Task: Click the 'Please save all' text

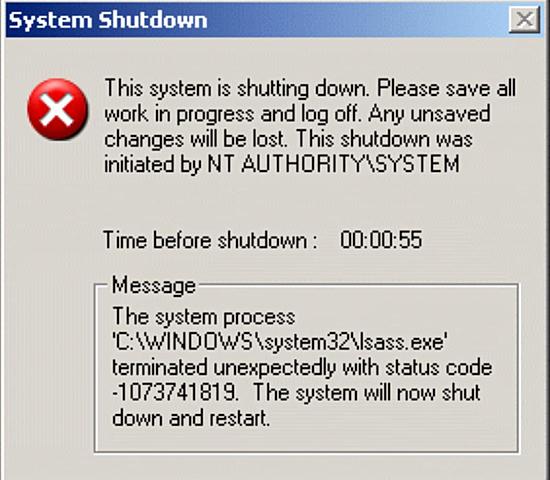Action: 447,88
